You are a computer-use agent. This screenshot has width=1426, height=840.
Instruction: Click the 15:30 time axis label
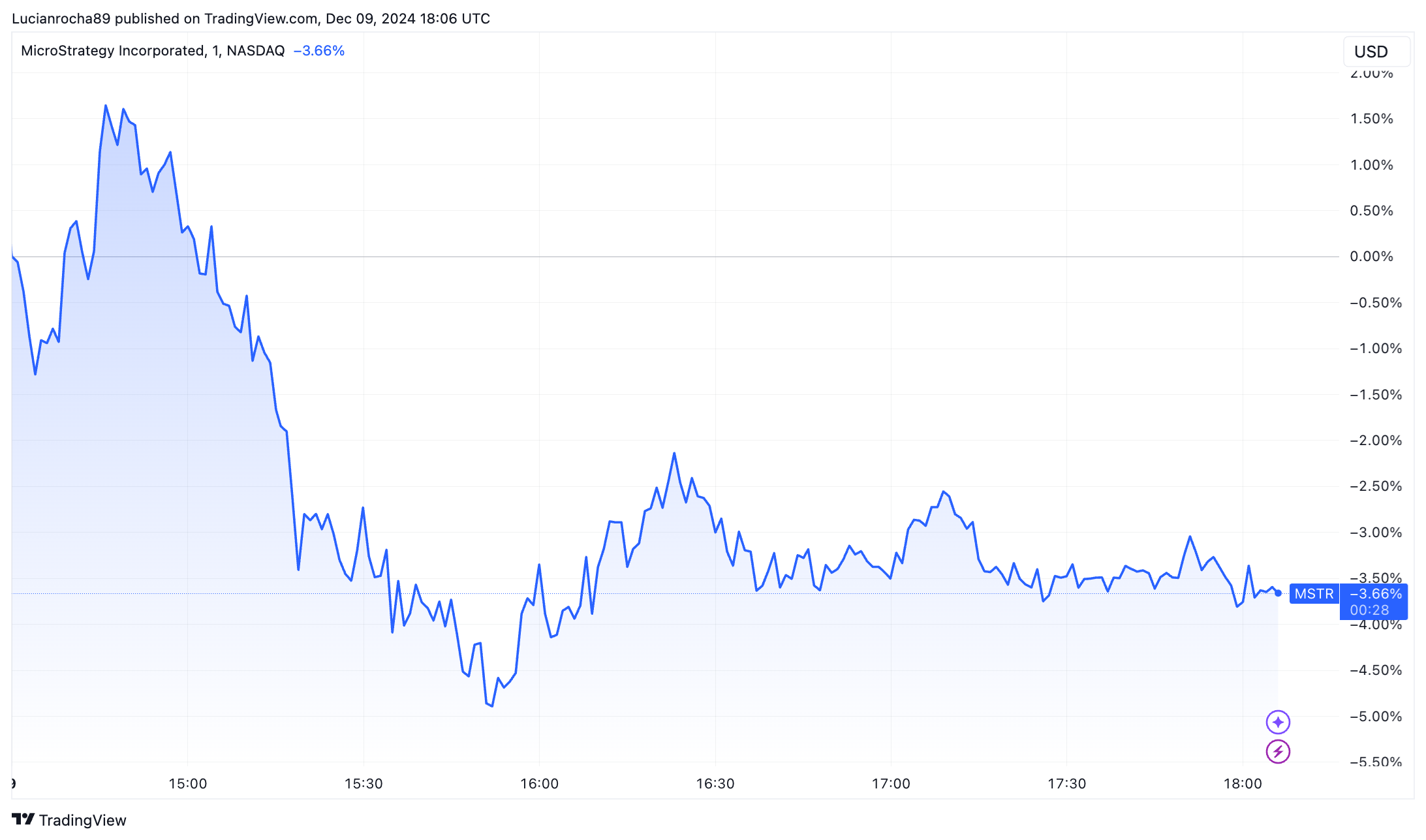(364, 783)
